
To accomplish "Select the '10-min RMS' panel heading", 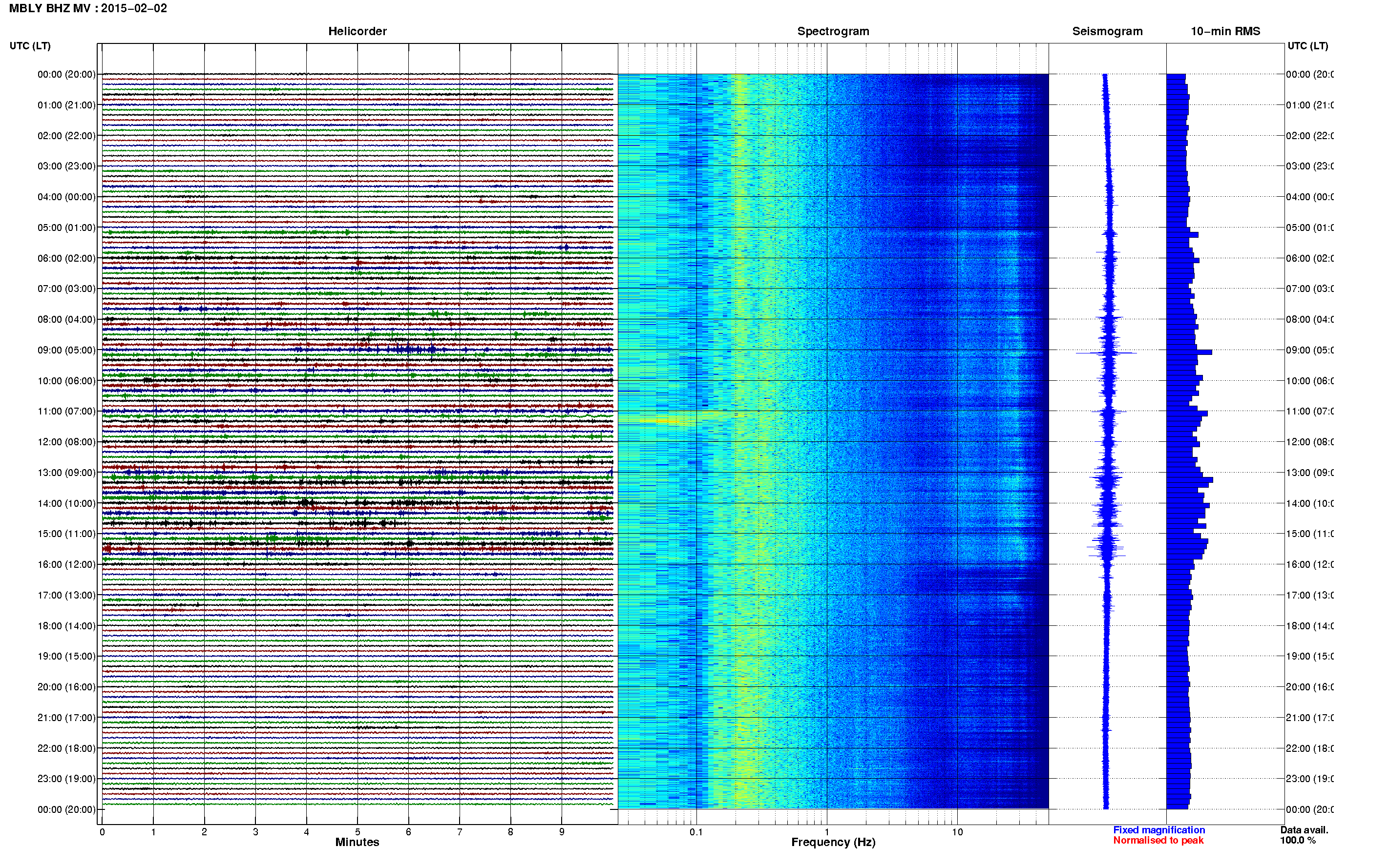I will pyautogui.click(x=1225, y=31).
